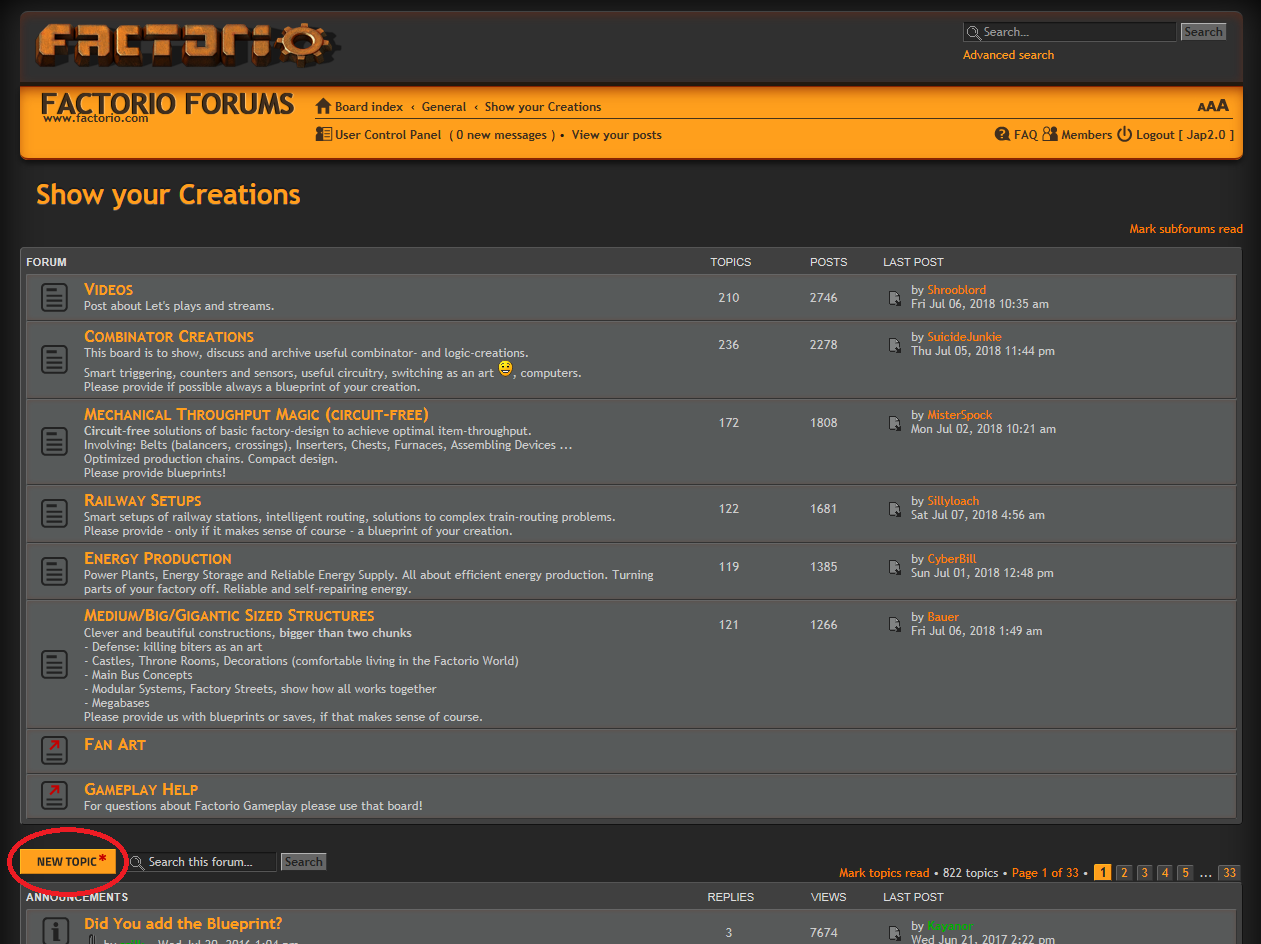Click Mark topics read

[884, 873]
